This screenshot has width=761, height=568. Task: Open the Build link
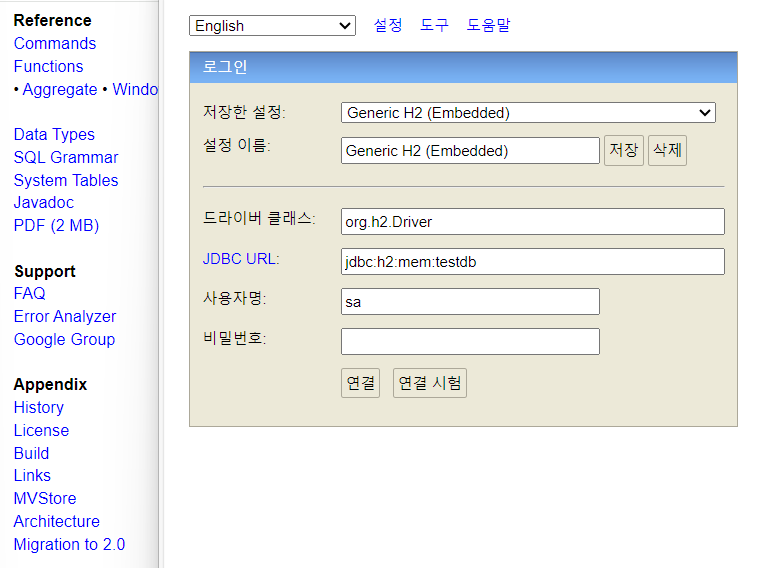pos(32,453)
